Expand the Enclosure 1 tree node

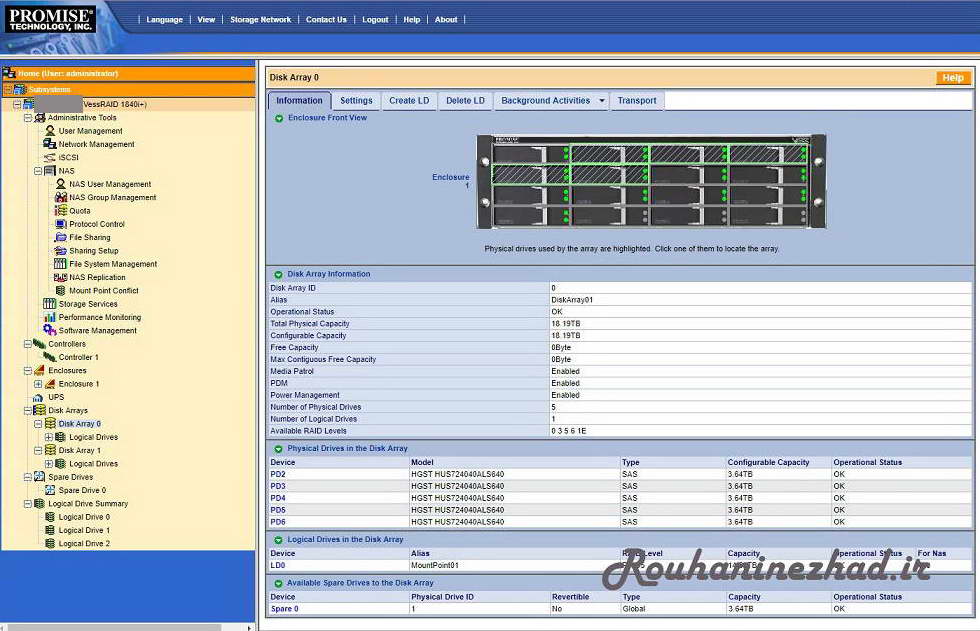(38, 384)
